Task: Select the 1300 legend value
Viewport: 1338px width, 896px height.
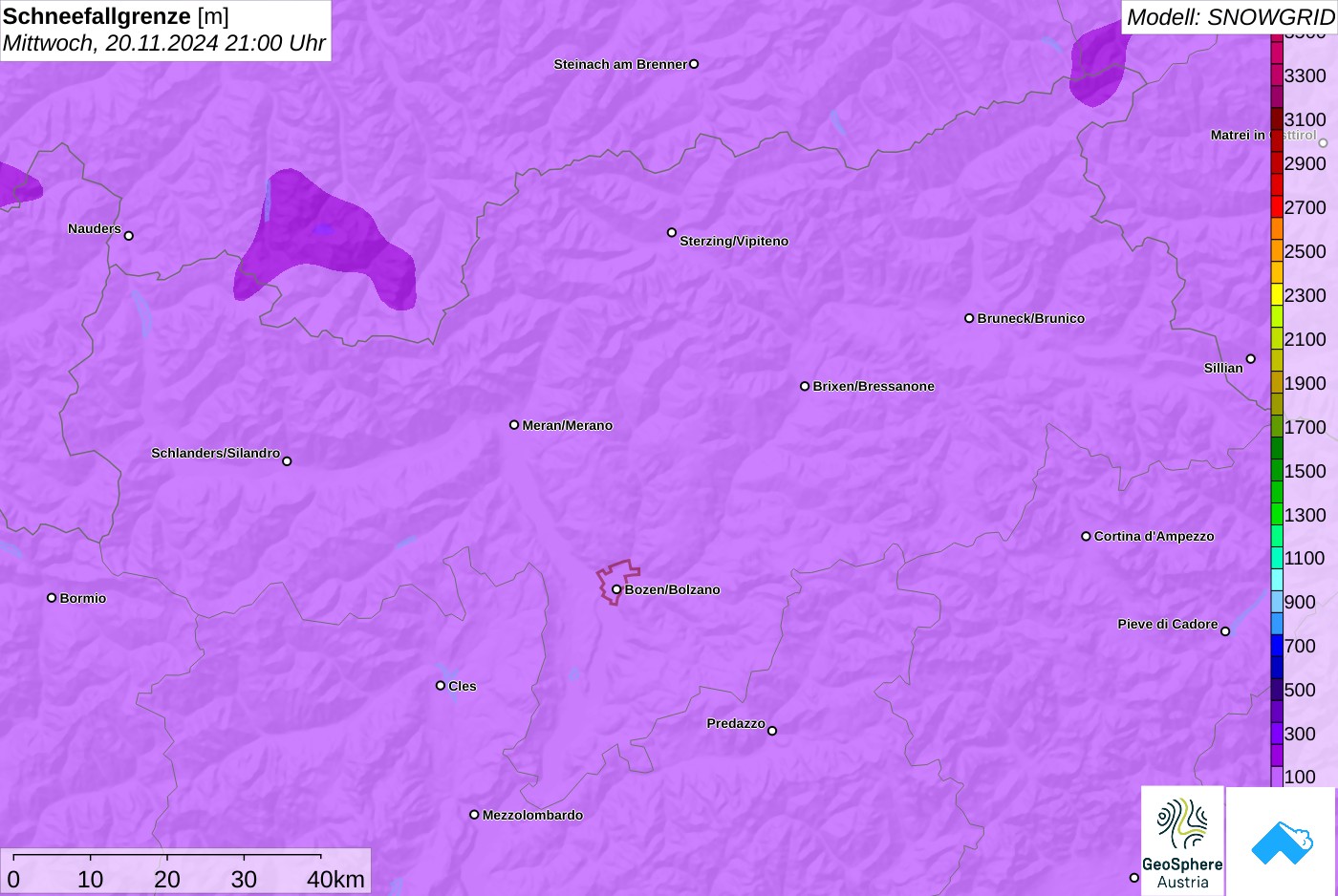Action: coord(1305,515)
